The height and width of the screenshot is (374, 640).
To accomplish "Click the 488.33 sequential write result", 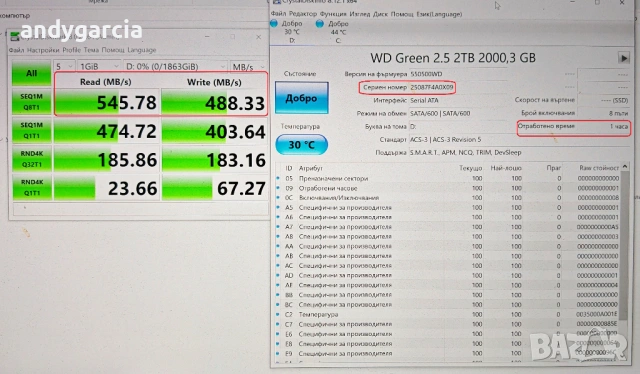I will pyautogui.click(x=214, y=102).
